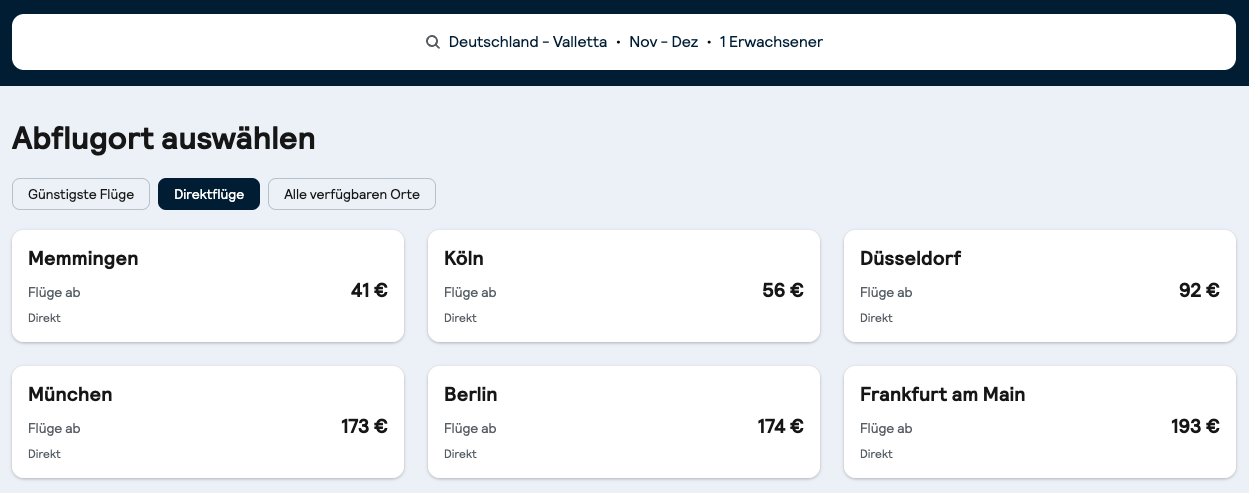Select the Direktflüge filter
The height and width of the screenshot is (493, 1249).
209,194
